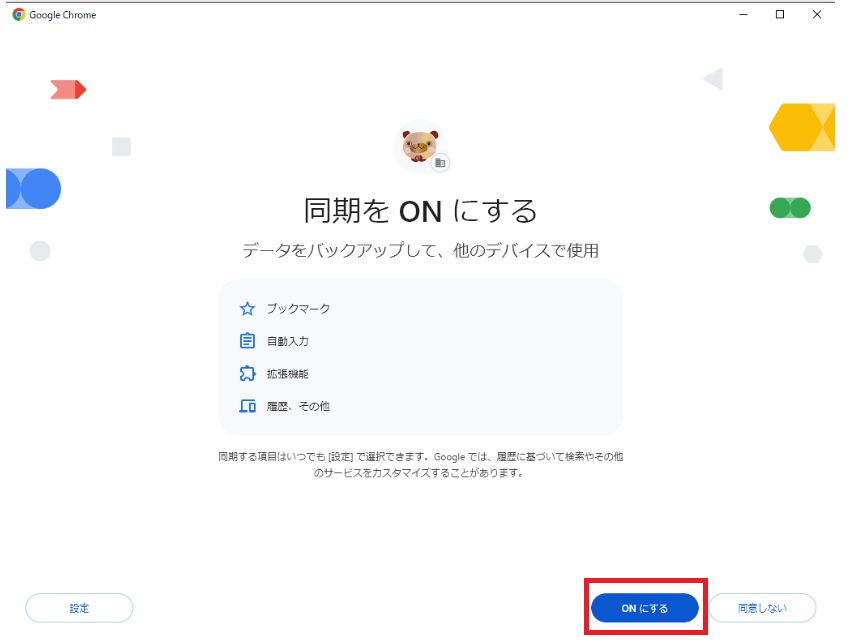Click the history devices icon
The width and height of the screenshot is (848, 644).
(x=247, y=406)
